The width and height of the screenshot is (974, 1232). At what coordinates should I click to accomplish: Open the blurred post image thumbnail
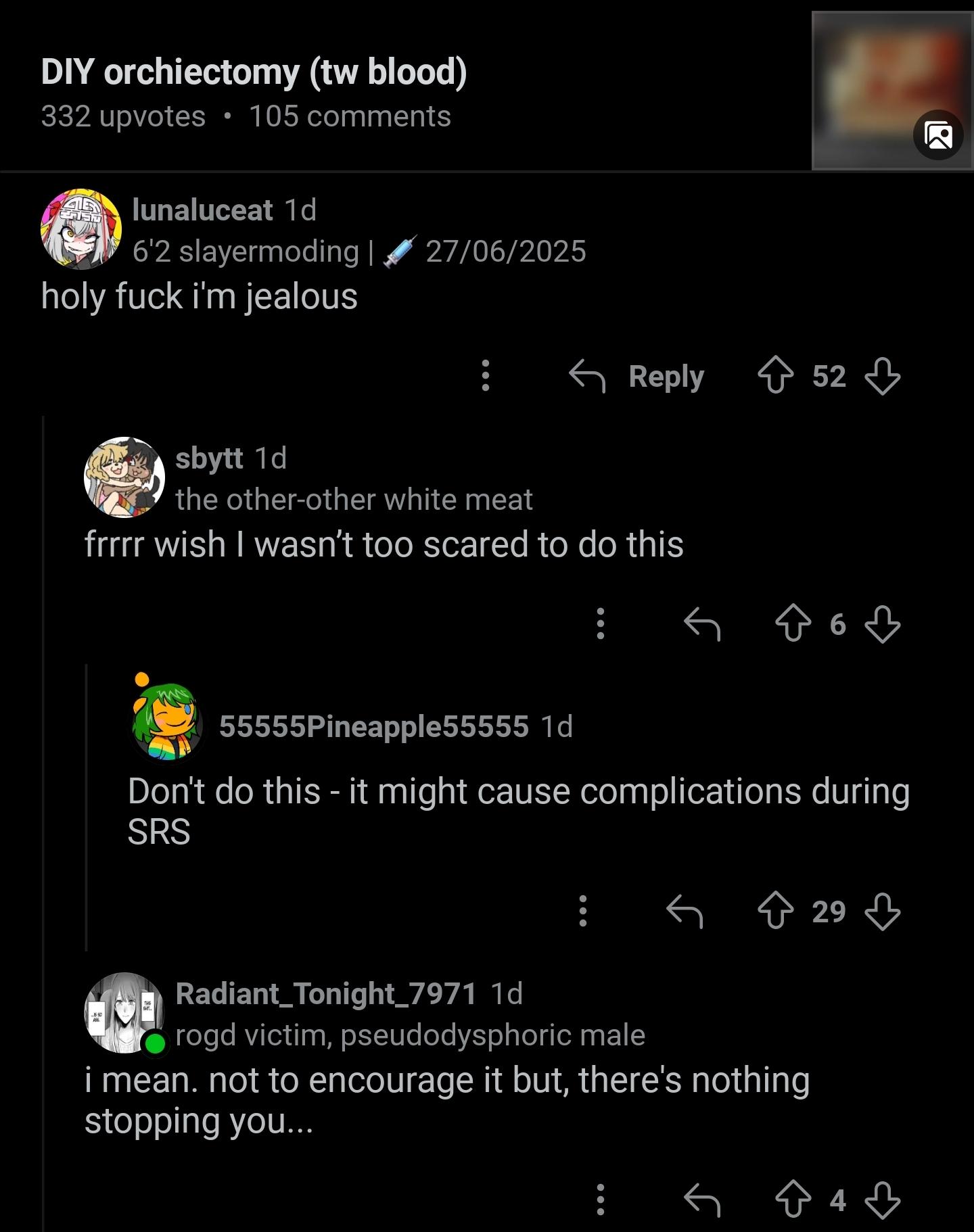[x=892, y=90]
